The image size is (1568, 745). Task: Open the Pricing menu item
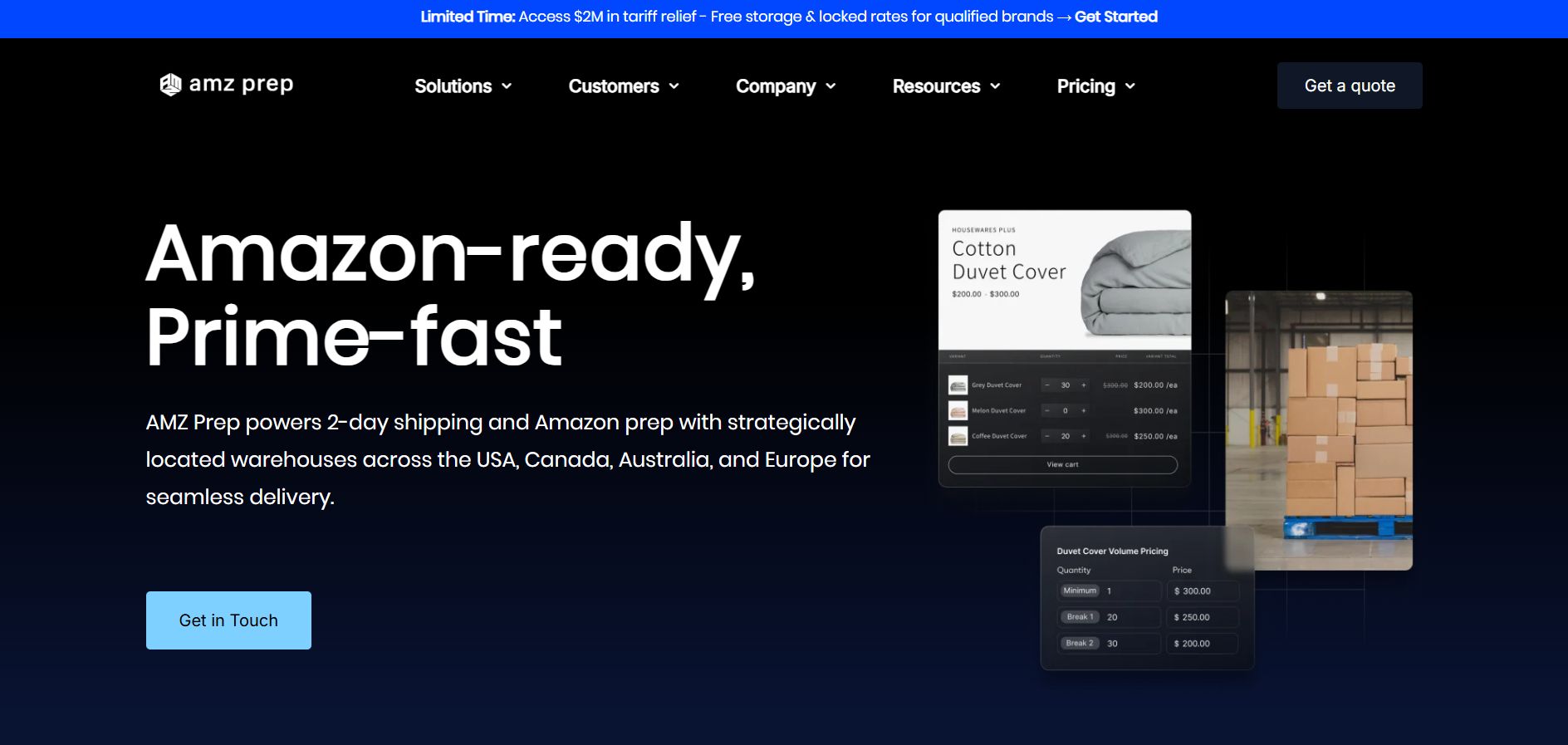pyautogui.click(x=1085, y=86)
